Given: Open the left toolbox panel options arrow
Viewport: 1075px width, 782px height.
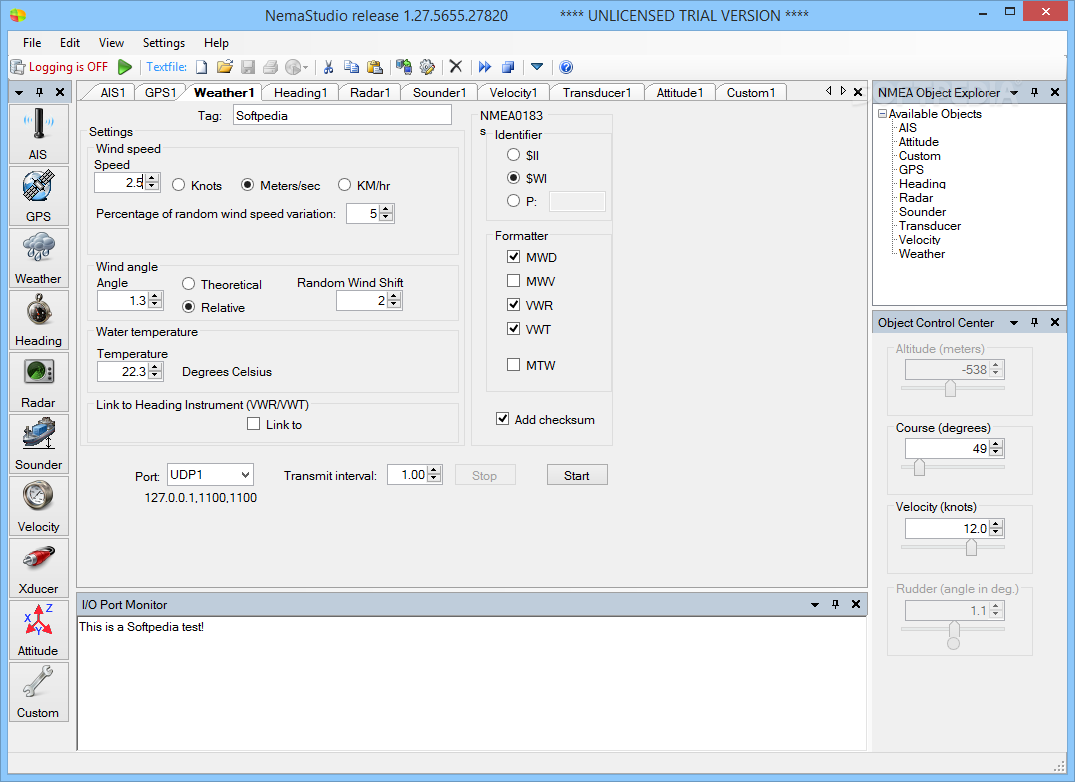Looking at the screenshot, I should 19,93.
